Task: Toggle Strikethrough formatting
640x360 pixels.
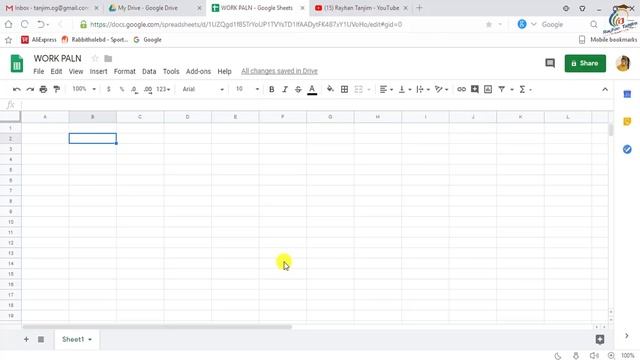Action: point(298,89)
